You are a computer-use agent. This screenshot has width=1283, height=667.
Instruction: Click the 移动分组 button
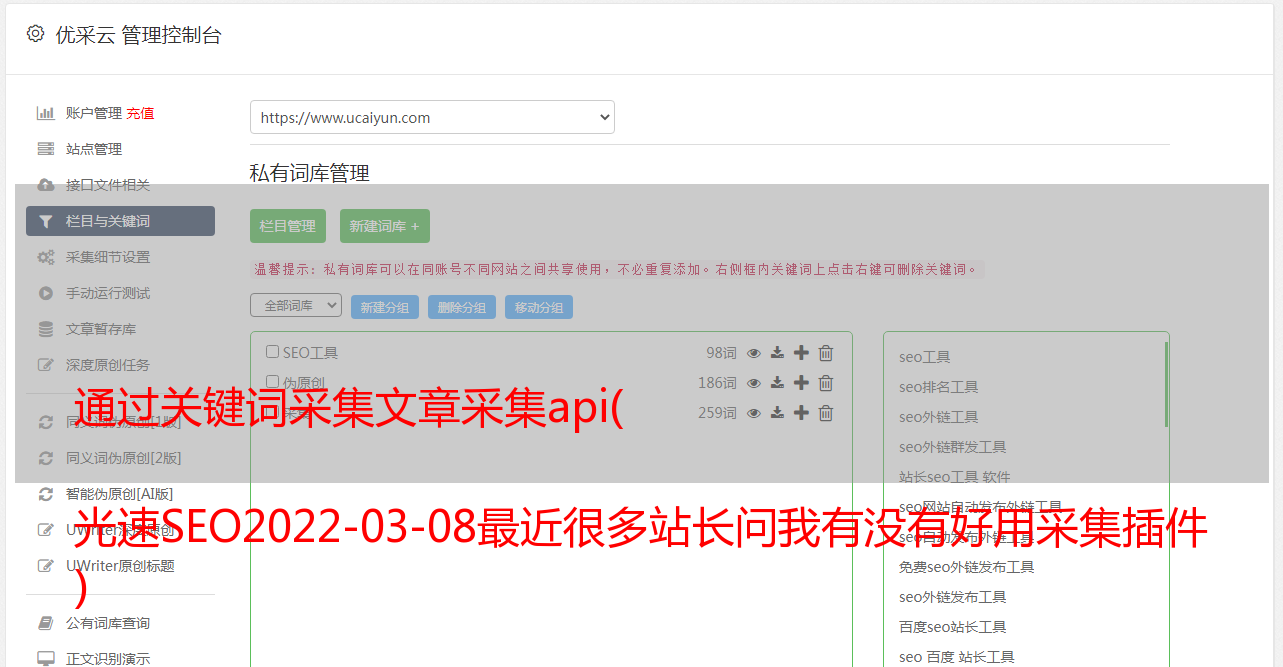(x=539, y=308)
